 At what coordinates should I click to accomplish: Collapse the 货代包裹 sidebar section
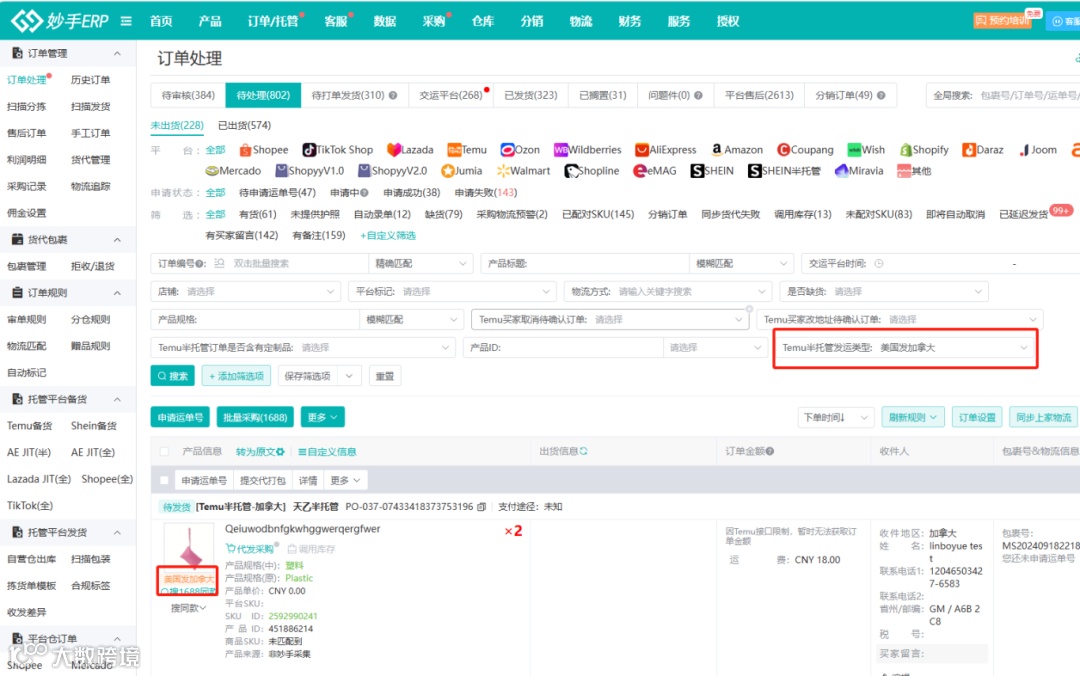coord(117,240)
